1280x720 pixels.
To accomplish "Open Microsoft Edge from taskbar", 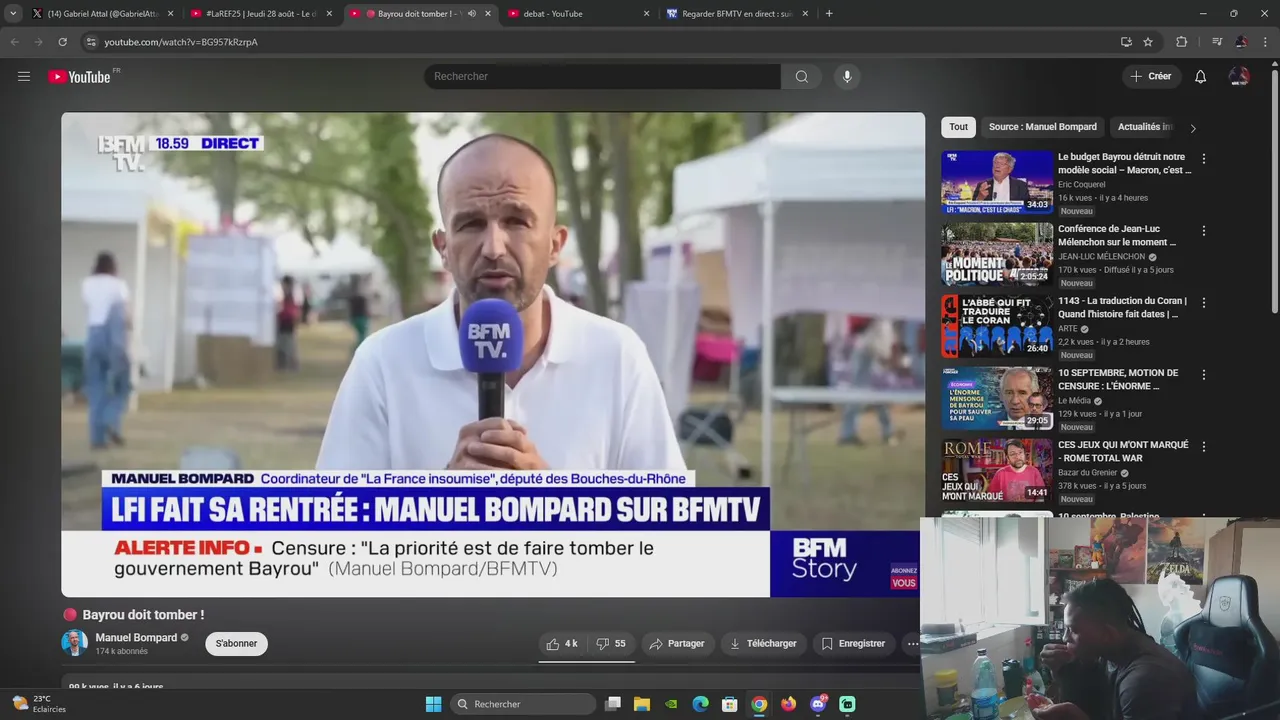I will click(x=701, y=704).
